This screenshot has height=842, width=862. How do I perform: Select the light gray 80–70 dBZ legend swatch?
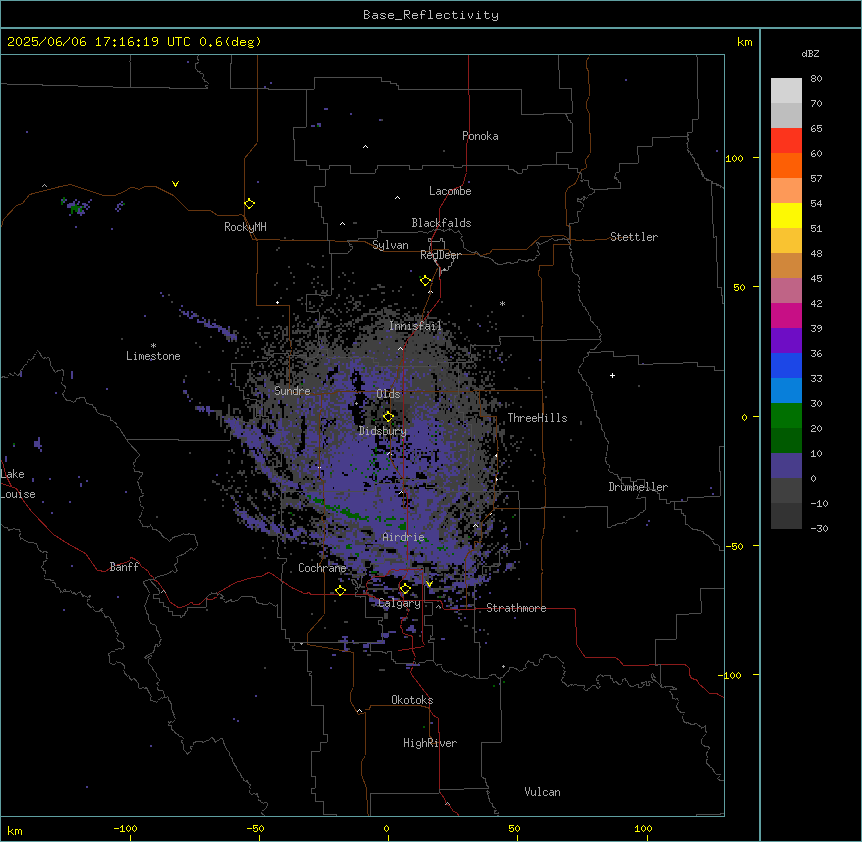click(786, 91)
